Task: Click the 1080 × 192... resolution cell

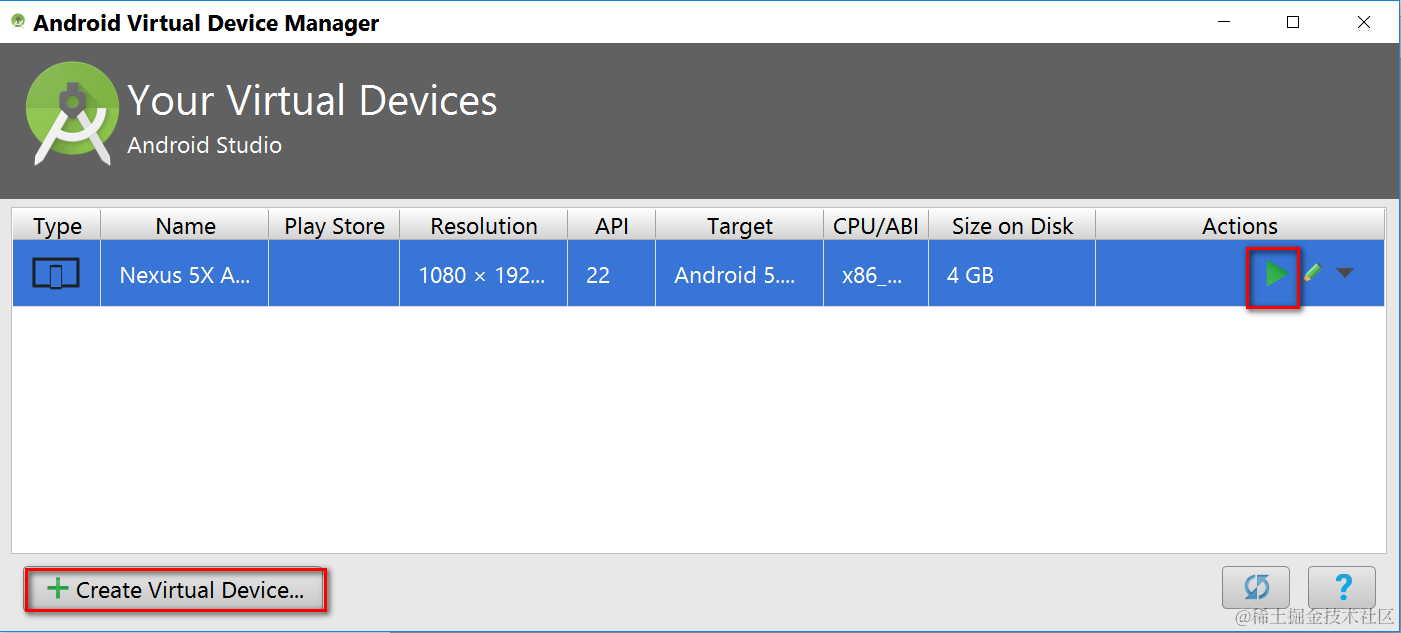Action: coord(483,274)
